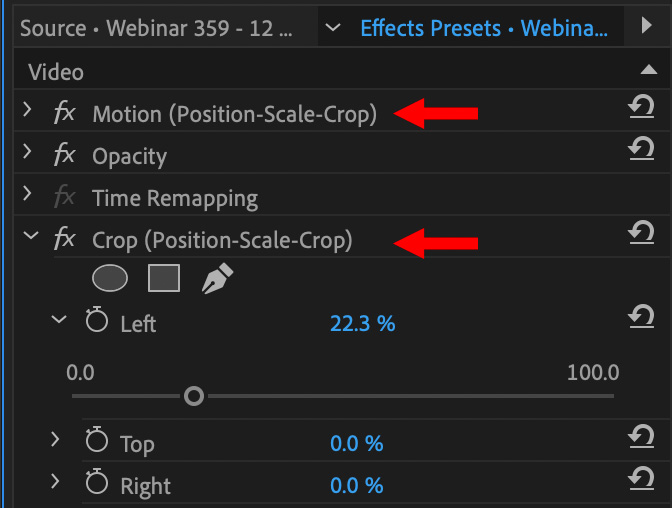The image size is (672, 508).
Task: Reset the Crop effect
Action: point(641,233)
